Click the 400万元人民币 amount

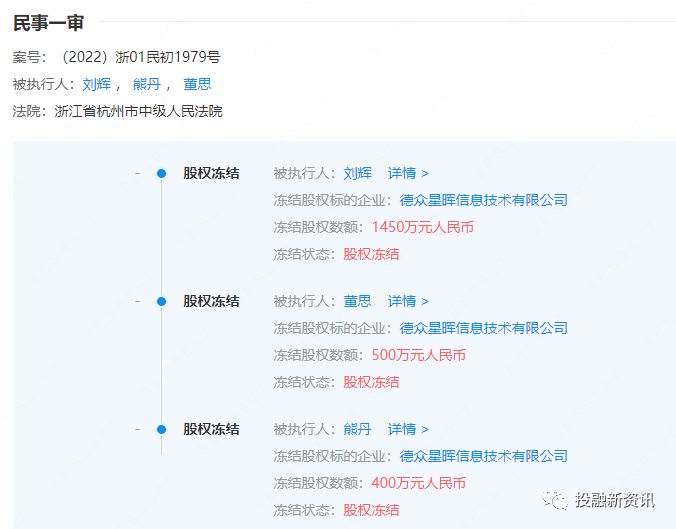(x=418, y=483)
